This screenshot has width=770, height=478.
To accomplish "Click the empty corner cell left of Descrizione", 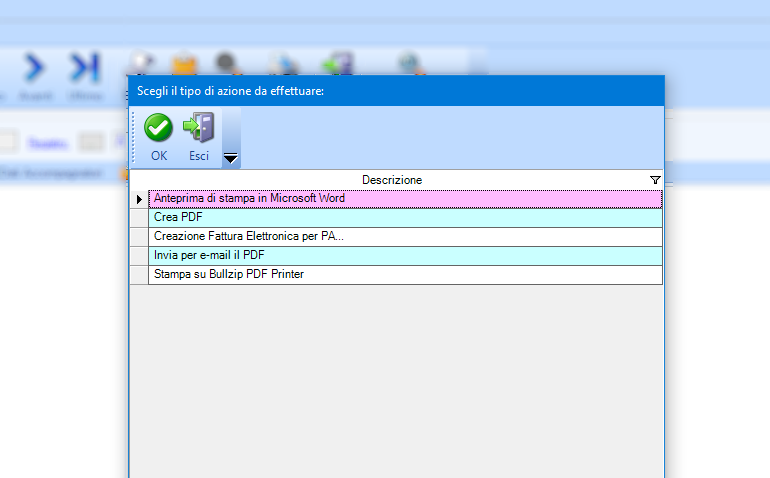I will pos(139,180).
